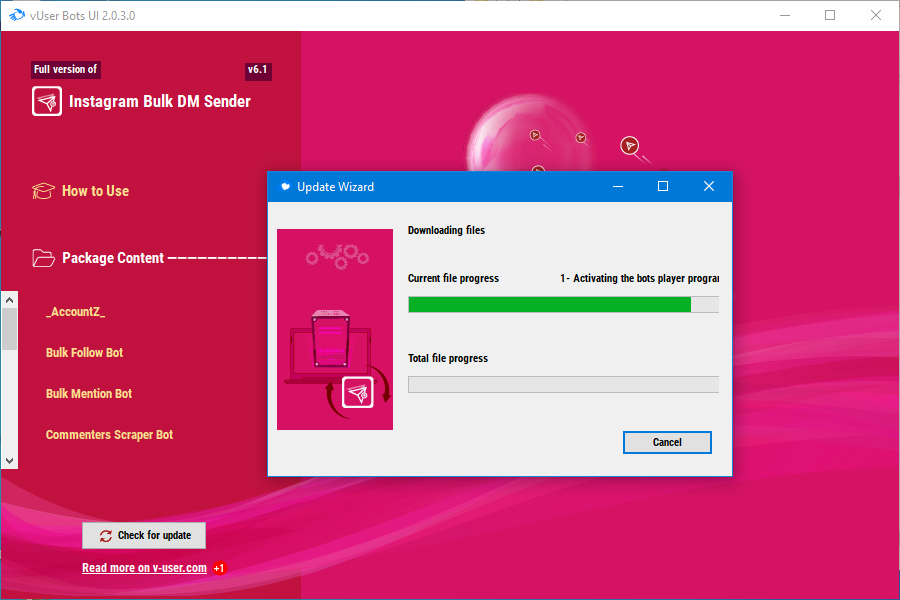Click the package list scrollbar thumb
Screen dimensions: 900x600
click(x=9, y=329)
